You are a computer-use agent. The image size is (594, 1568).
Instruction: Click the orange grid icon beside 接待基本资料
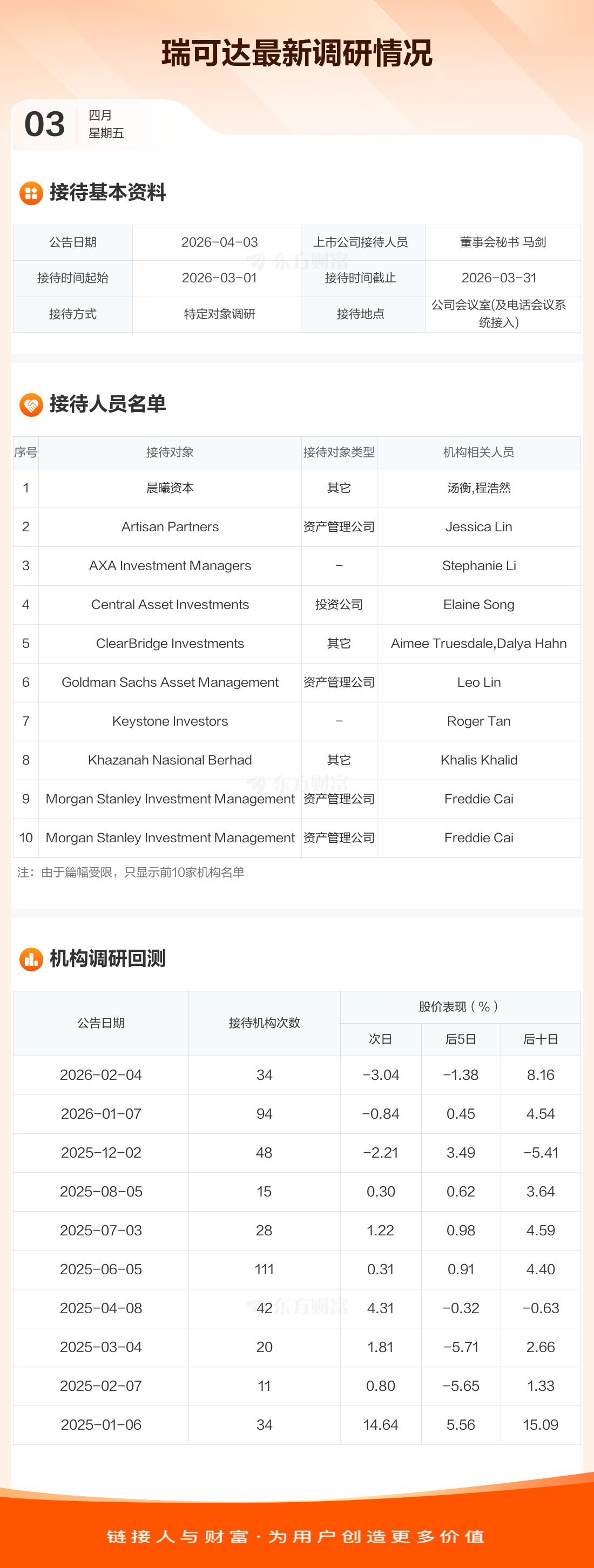tap(31, 193)
